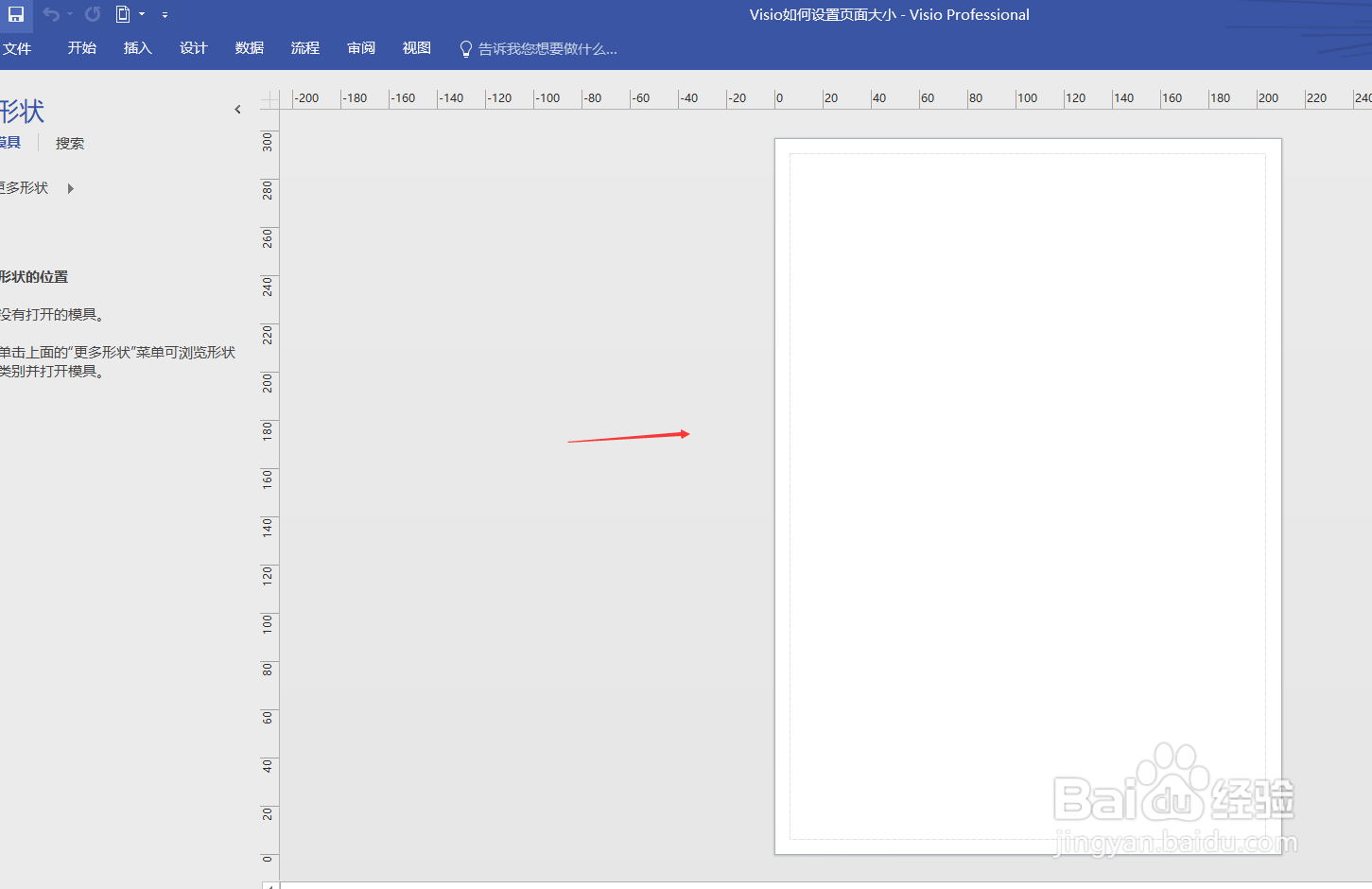The image size is (1372, 889).
Task: Open Customize Quick Access Toolbar menu
Action: click(x=165, y=15)
